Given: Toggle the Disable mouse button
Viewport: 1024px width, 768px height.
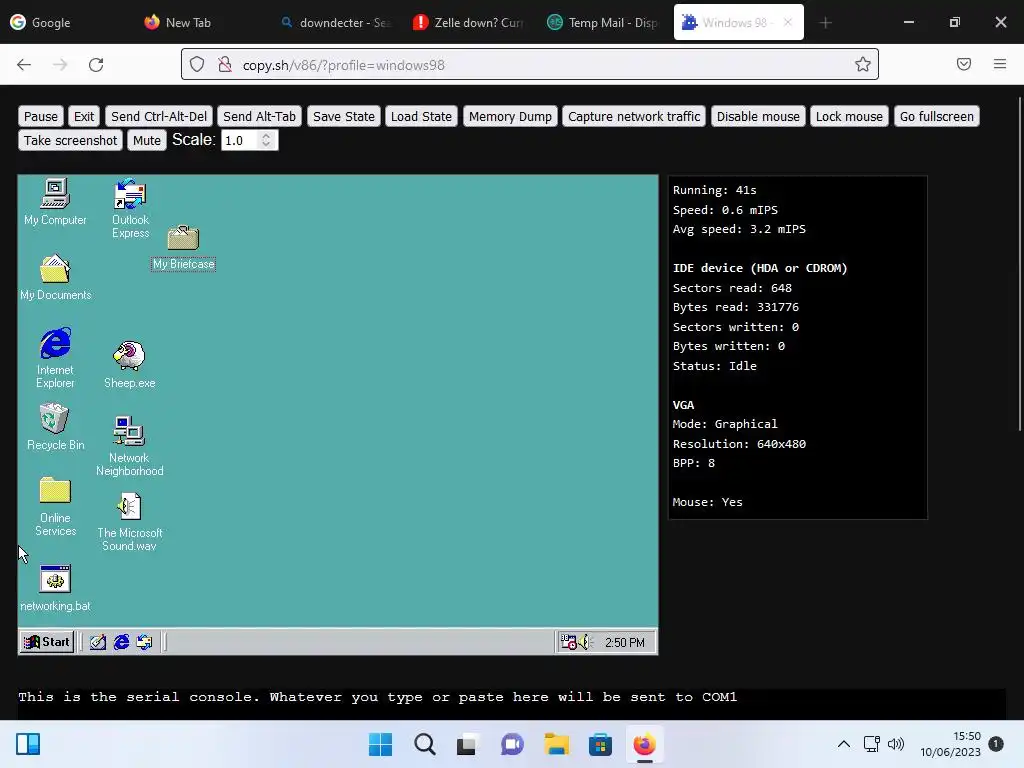Looking at the screenshot, I should [x=758, y=116].
